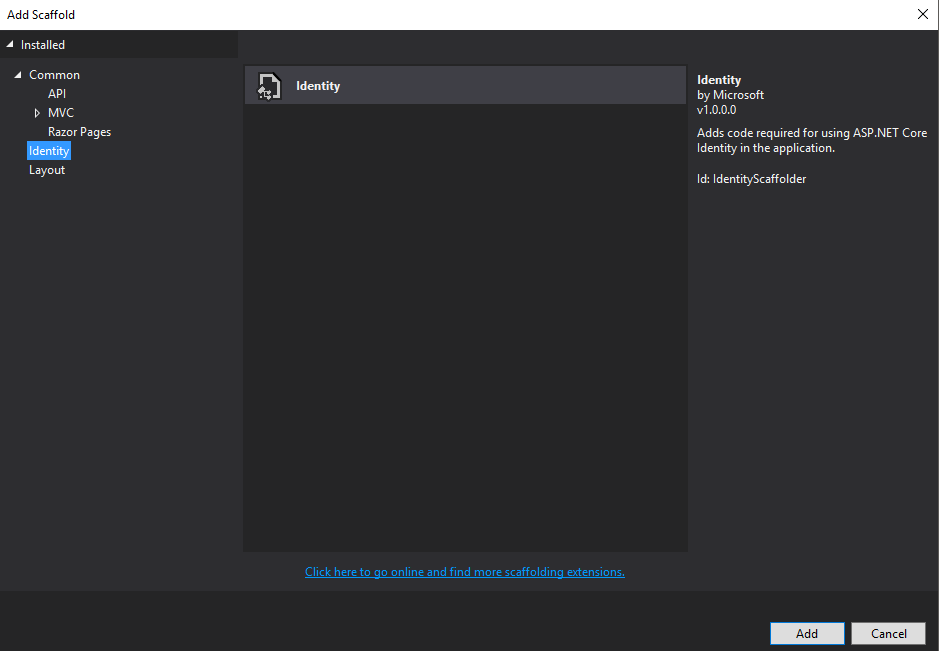Click the Identity scaffolder icon in the list
The height and width of the screenshot is (651, 939).
coord(269,86)
